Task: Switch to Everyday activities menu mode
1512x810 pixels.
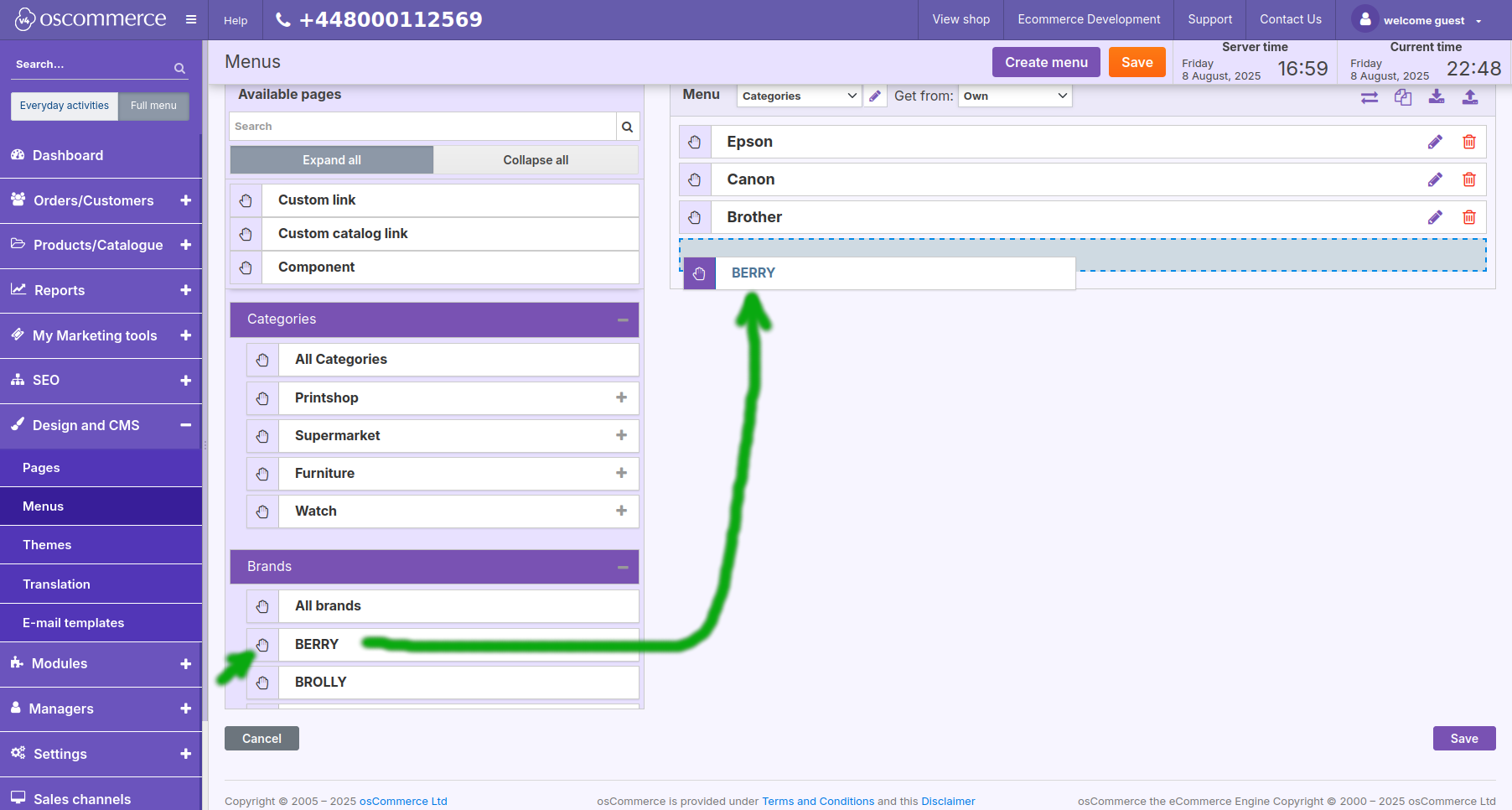Action: coord(65,106)
